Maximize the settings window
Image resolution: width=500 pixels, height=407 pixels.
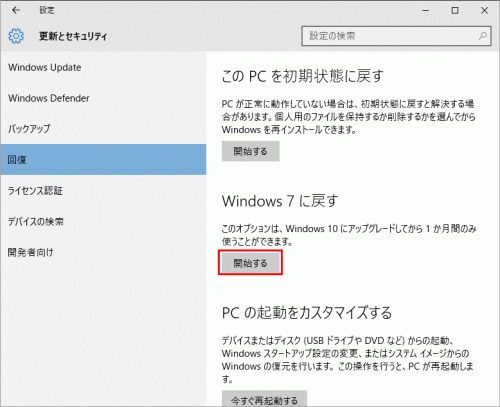[x=455, y=10]
